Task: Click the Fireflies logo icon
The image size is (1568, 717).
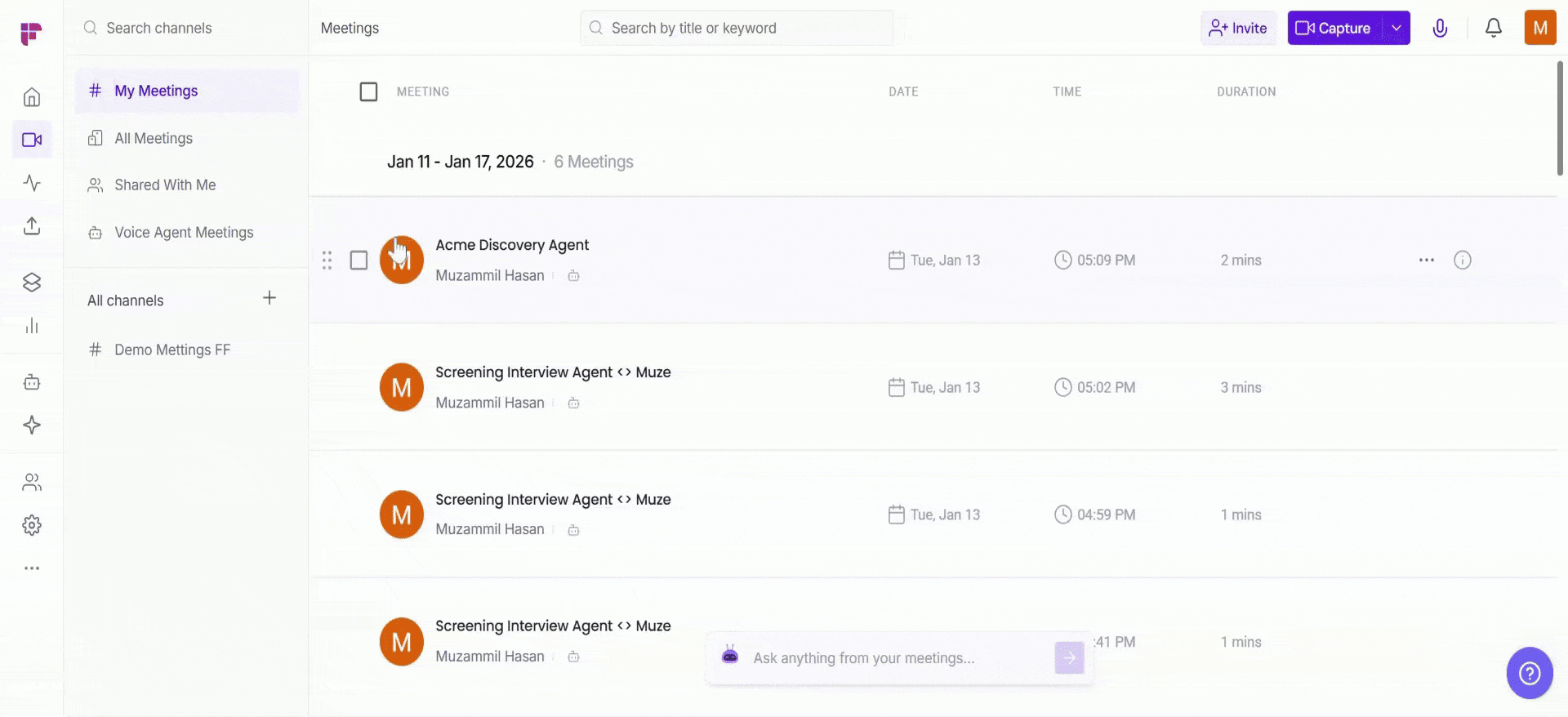Action: (x=31, y=33)
